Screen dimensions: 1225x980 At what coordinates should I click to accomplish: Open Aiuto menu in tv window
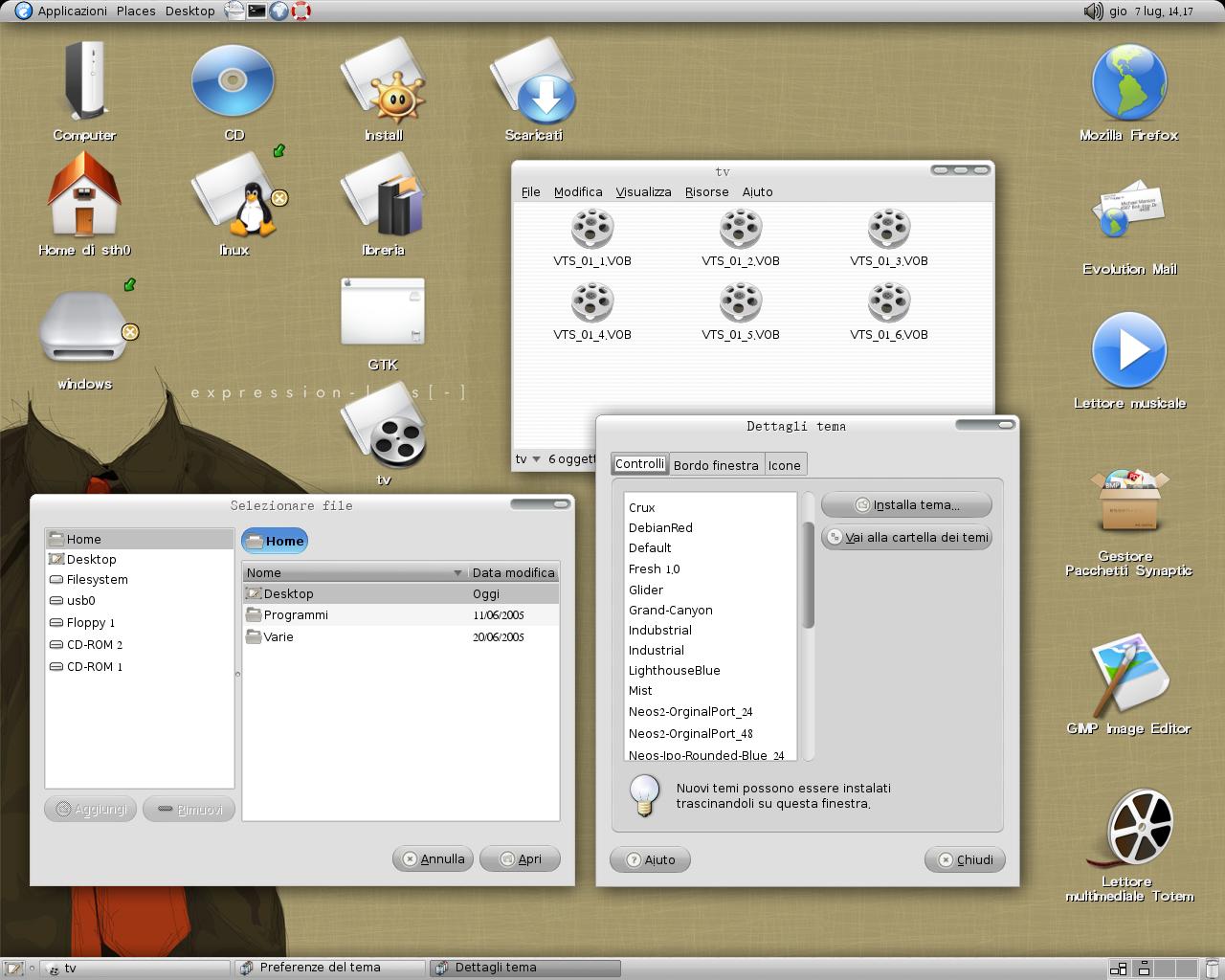(757, 191)
